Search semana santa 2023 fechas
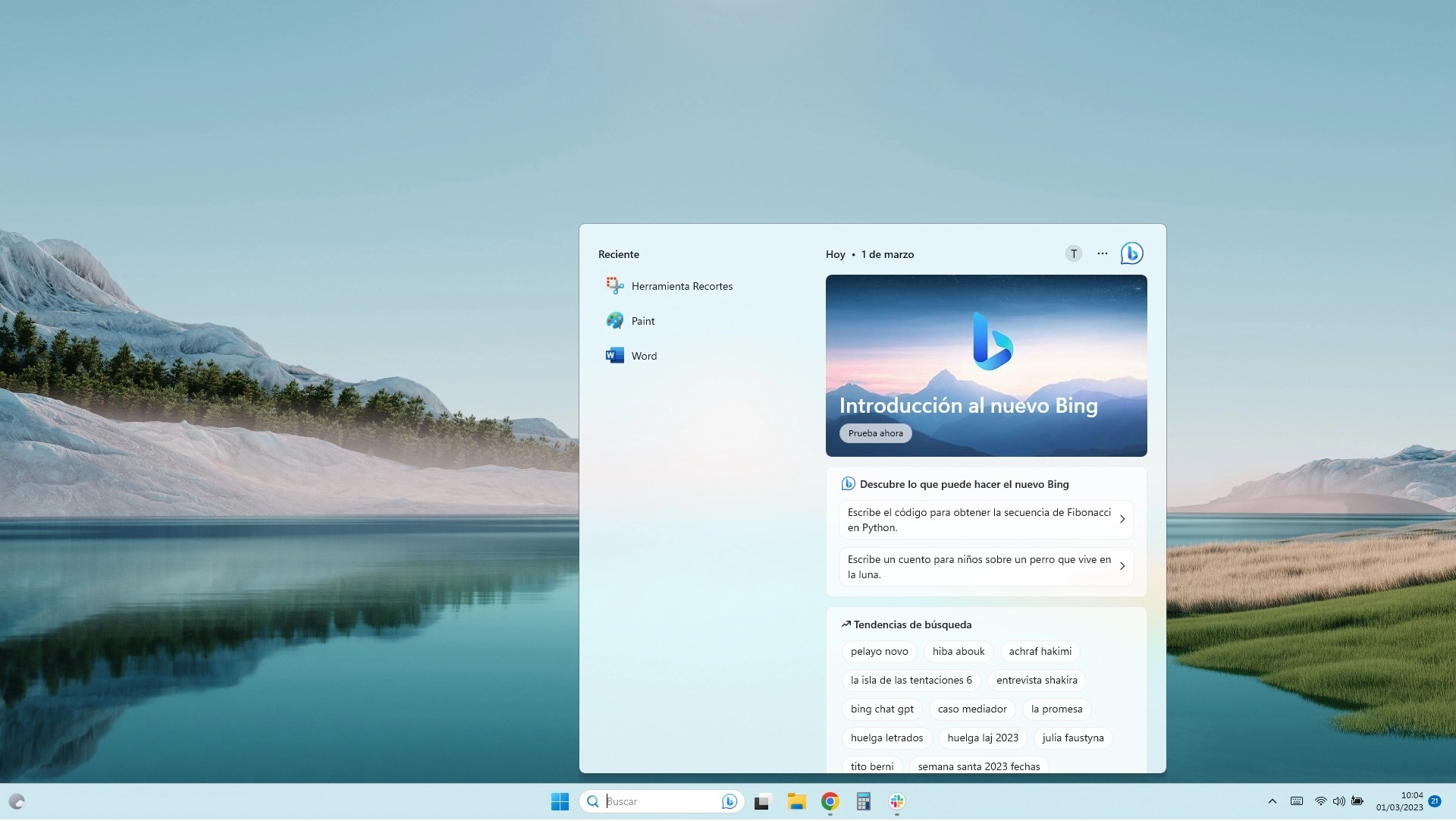 [978, 766]
